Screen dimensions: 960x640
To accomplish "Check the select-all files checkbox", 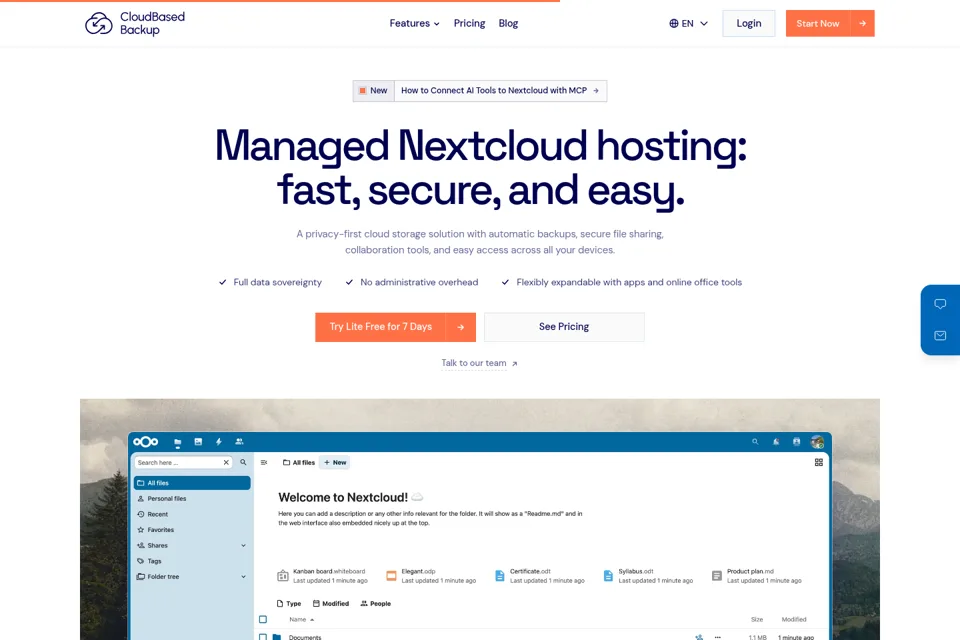I will coord(263,619).
